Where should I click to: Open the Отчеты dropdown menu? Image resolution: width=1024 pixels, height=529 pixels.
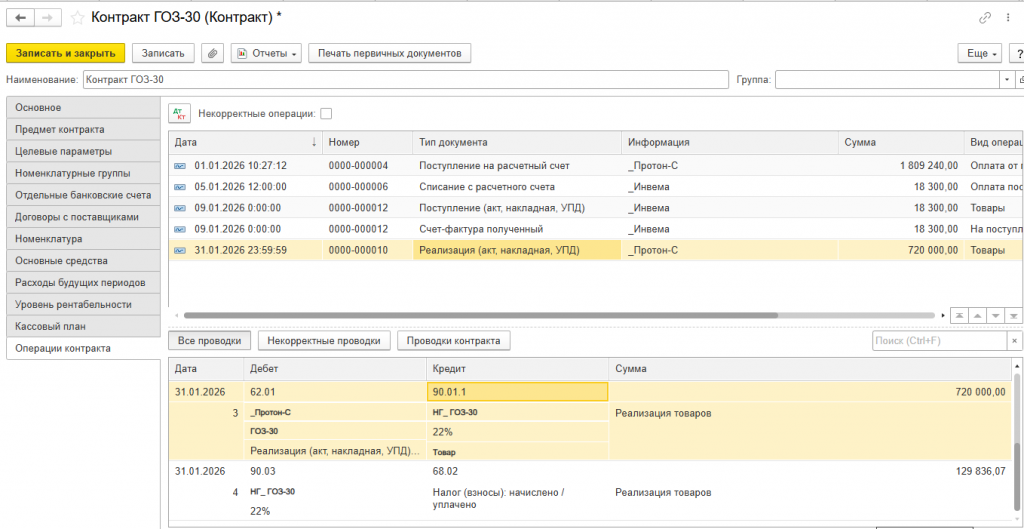click(266, 53)
